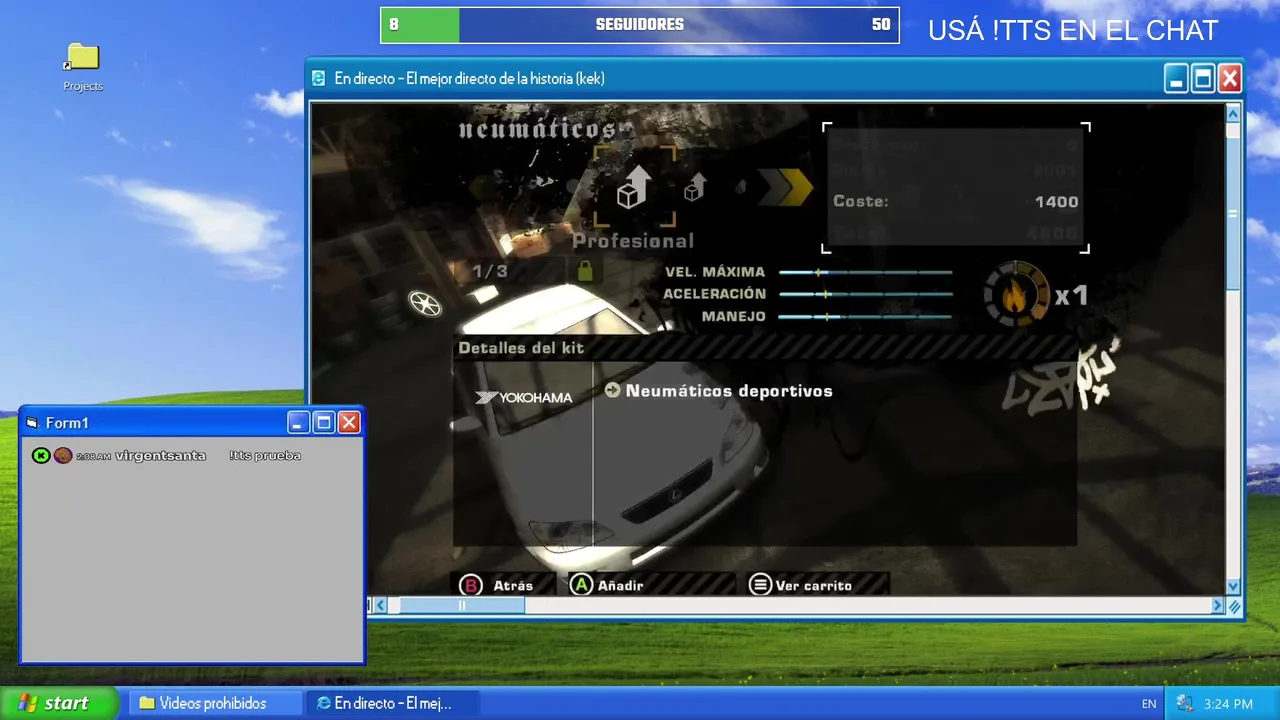This screenshot has width=1280, height=720.
Task: Click the green Kick badge in chat
Action: [x=41, y=455]
